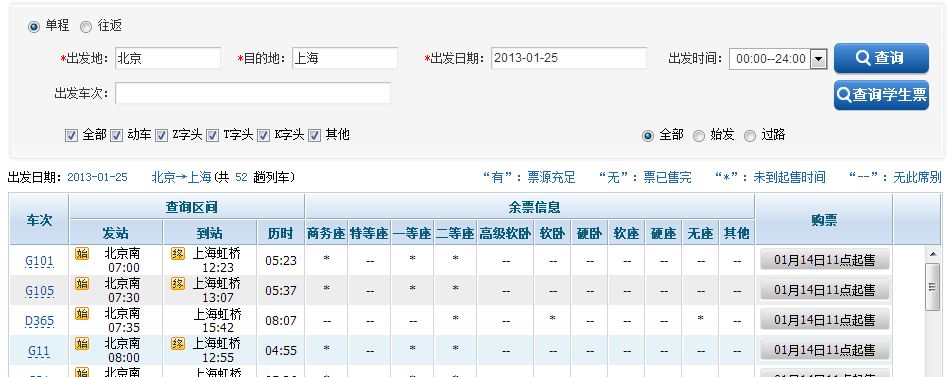Click the 商务座 column header
The width and height of the screenshot is (949, 377).
point(326,233)
